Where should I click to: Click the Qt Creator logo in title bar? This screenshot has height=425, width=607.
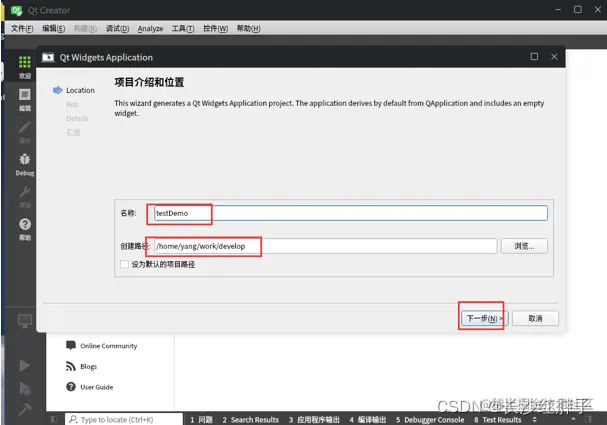coord(16,10)
